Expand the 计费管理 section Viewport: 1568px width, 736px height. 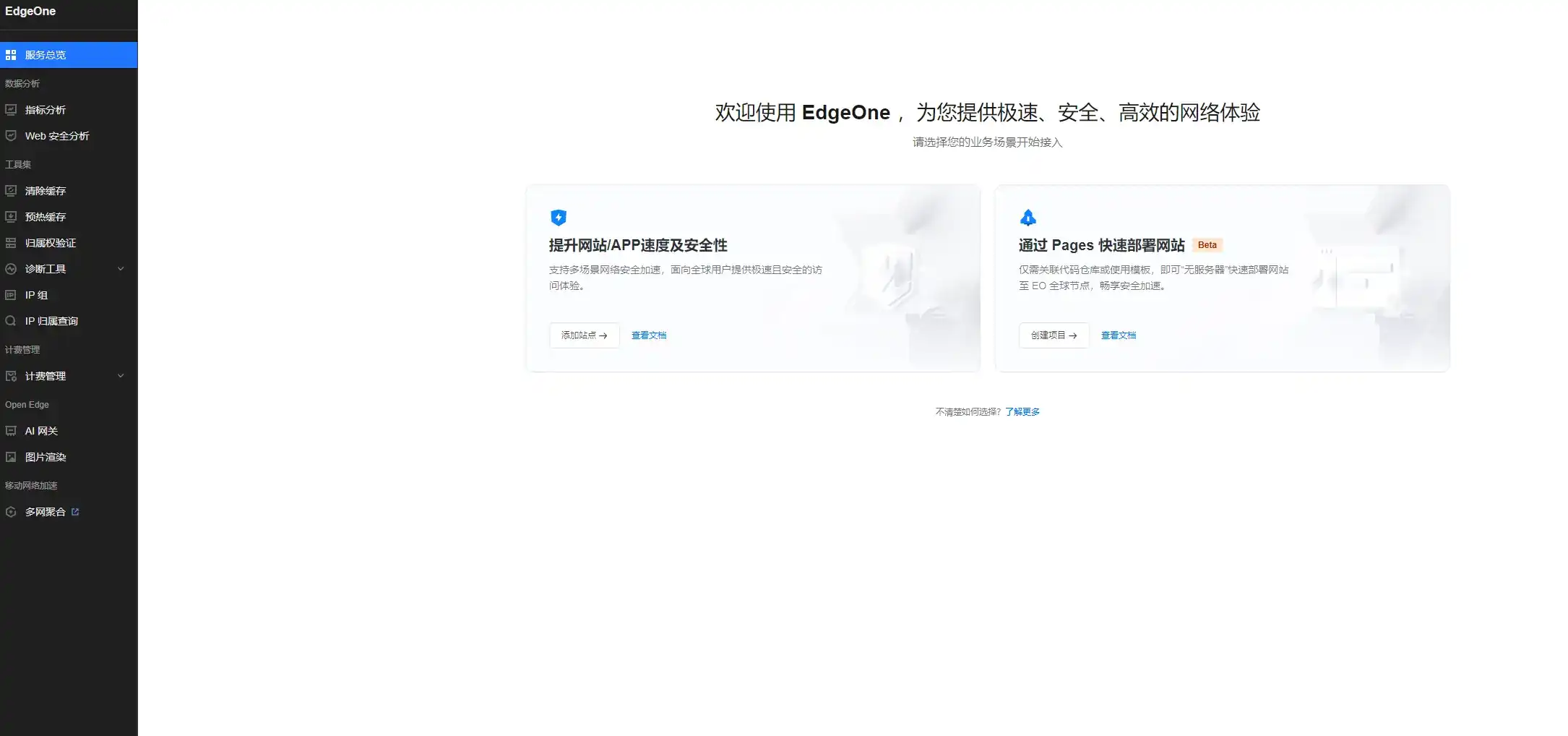pos(121,375)
